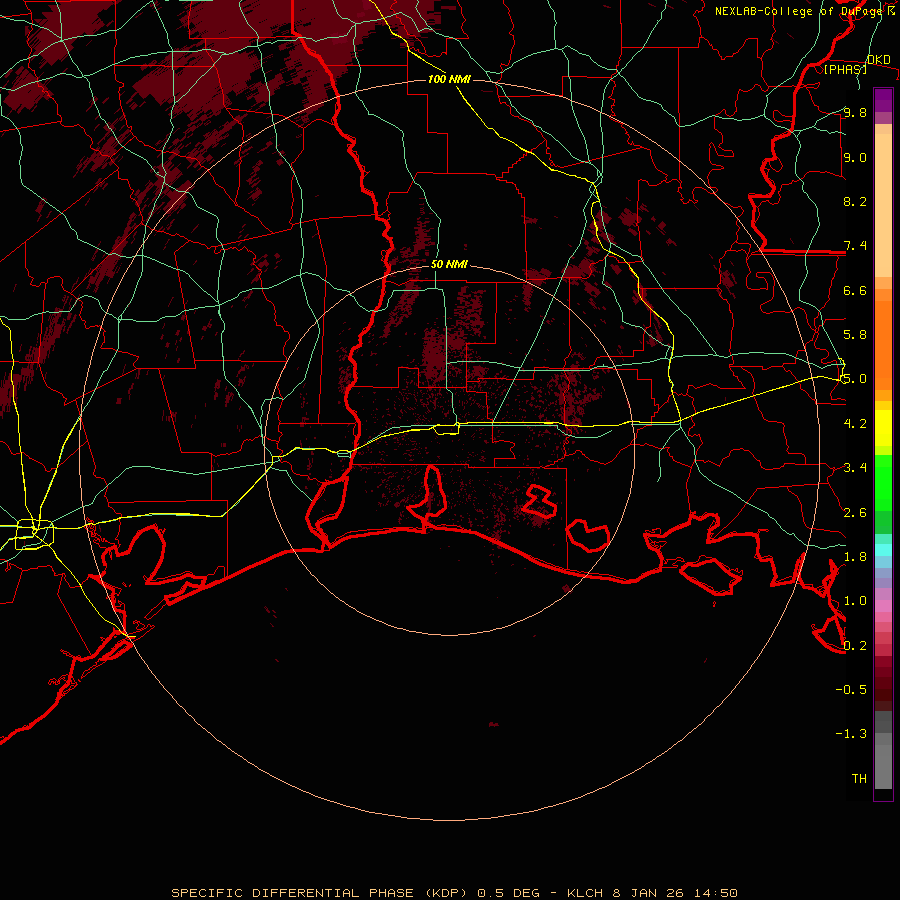Image resolution: width=900 pixels, height=900 pixels.
Task: Click the -1.3 scale value
Action: tap(851, 734)
